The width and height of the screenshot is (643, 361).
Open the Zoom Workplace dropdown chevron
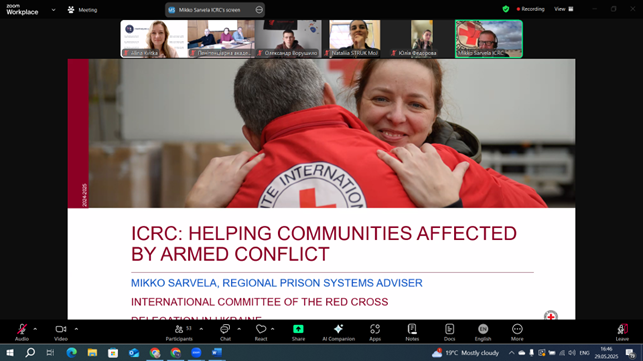point(53,10)
